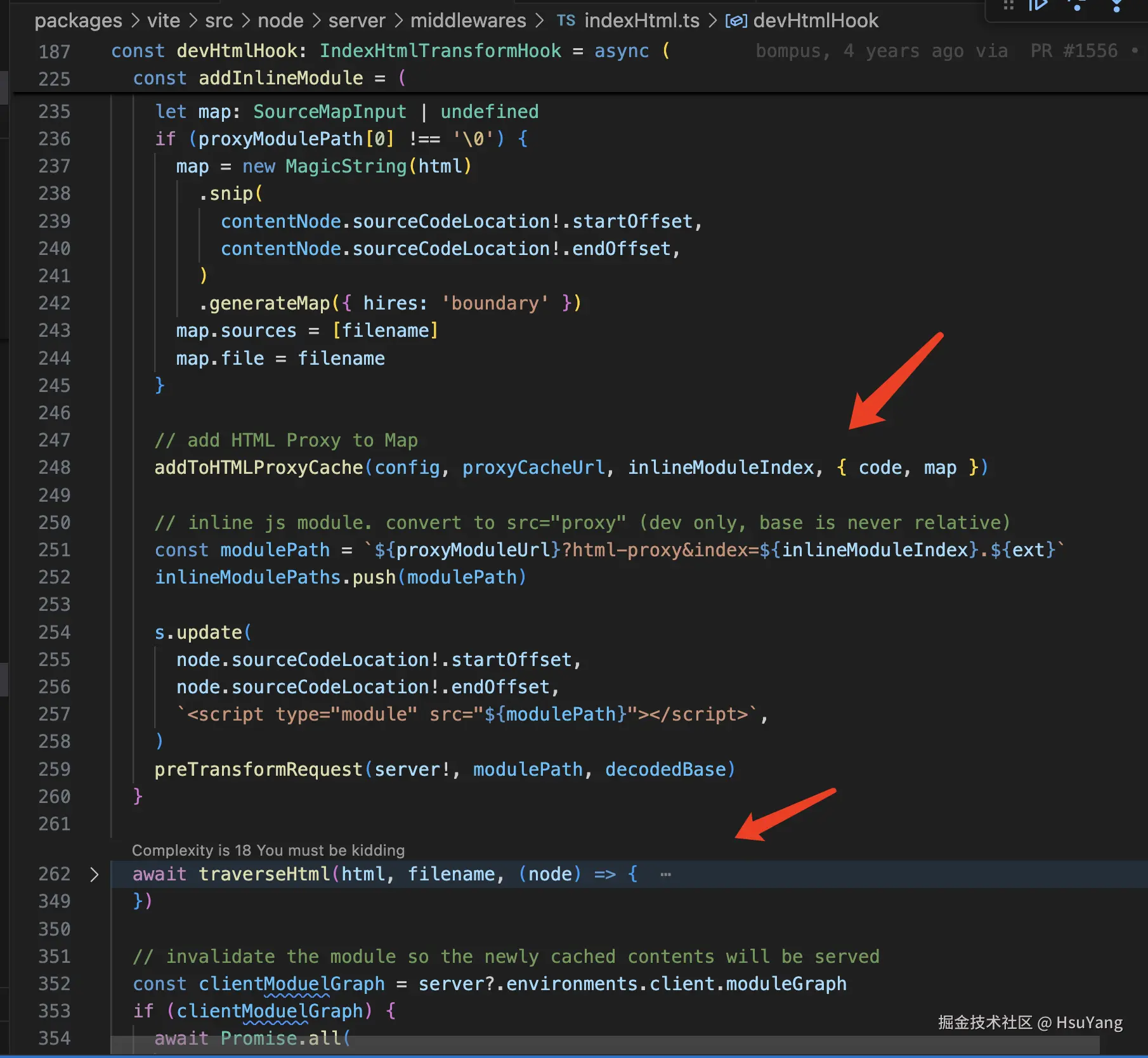The width and height of the screenshot is (1148, 1058).
Task: Click 'preTransformRequest' on line 259
Action: [259, 769]
